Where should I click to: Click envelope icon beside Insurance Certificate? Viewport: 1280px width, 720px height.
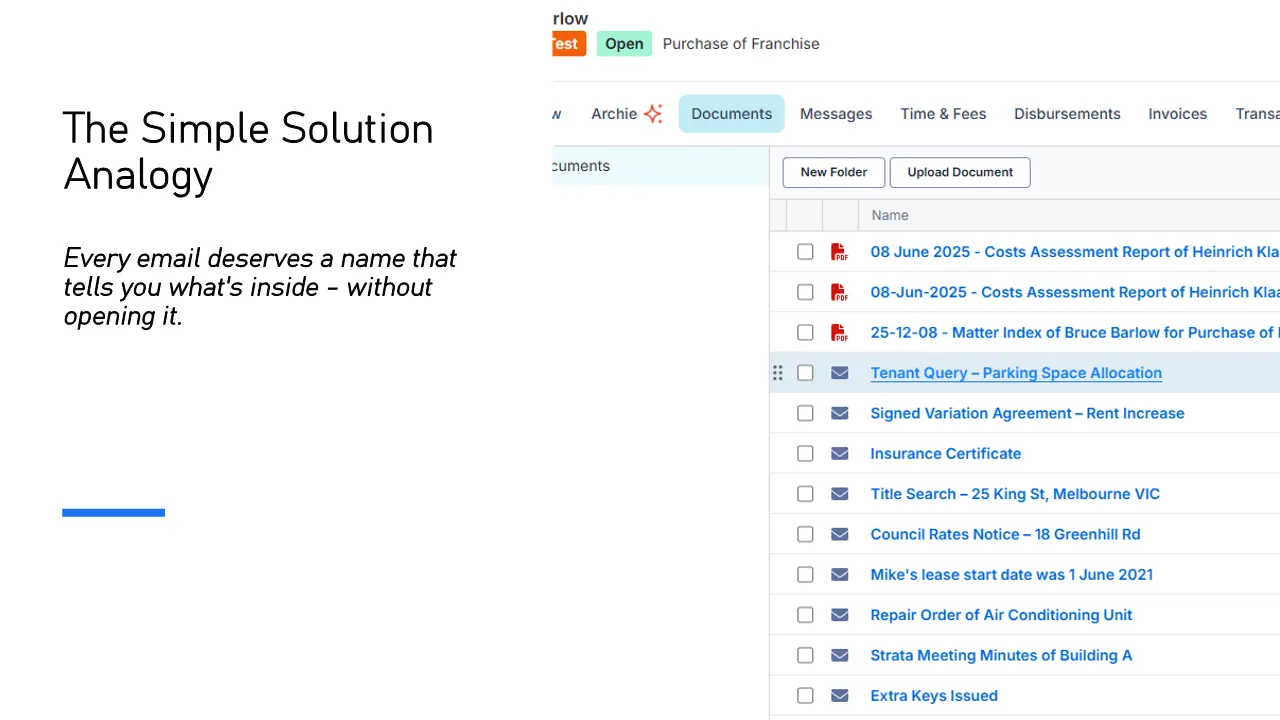840,454
